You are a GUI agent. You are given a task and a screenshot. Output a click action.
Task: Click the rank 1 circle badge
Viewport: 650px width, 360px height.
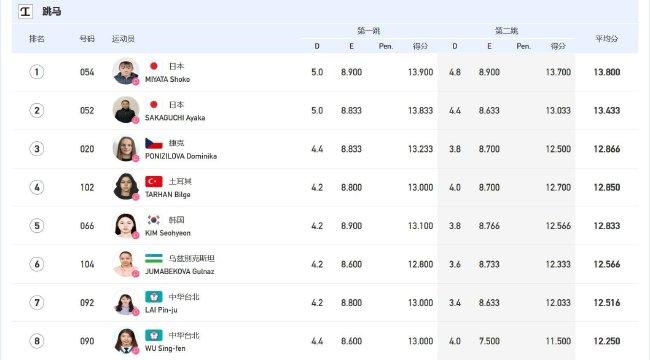pyautogui.click(x=36, y=72)
